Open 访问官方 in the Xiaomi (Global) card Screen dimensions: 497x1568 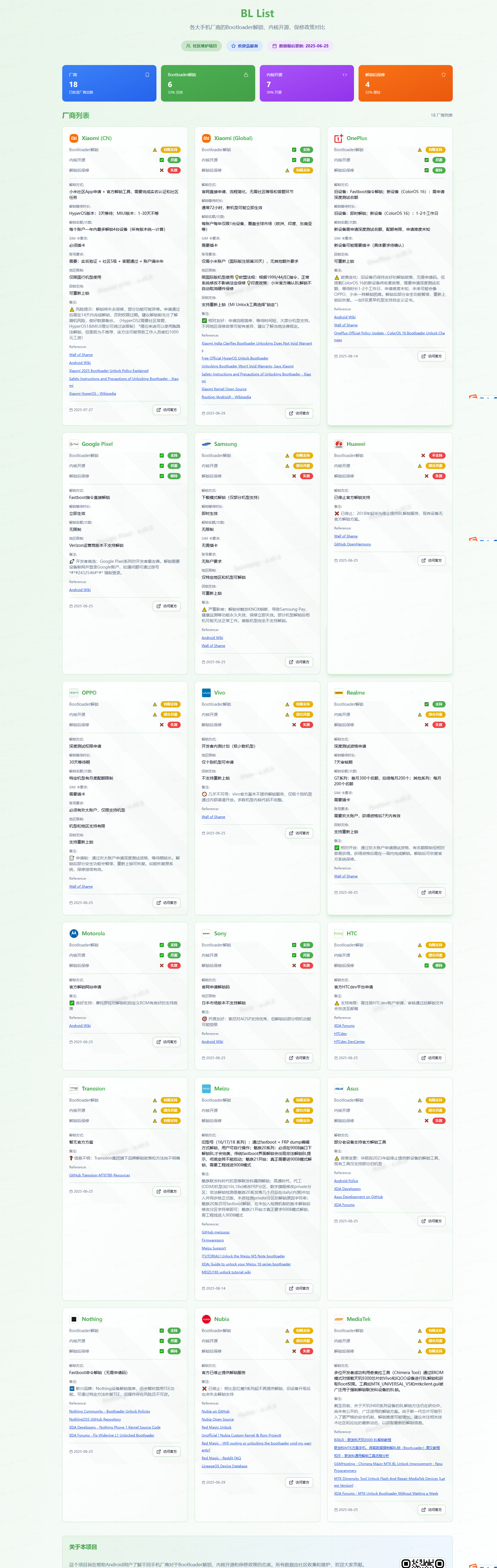click(x=299, y=413)
